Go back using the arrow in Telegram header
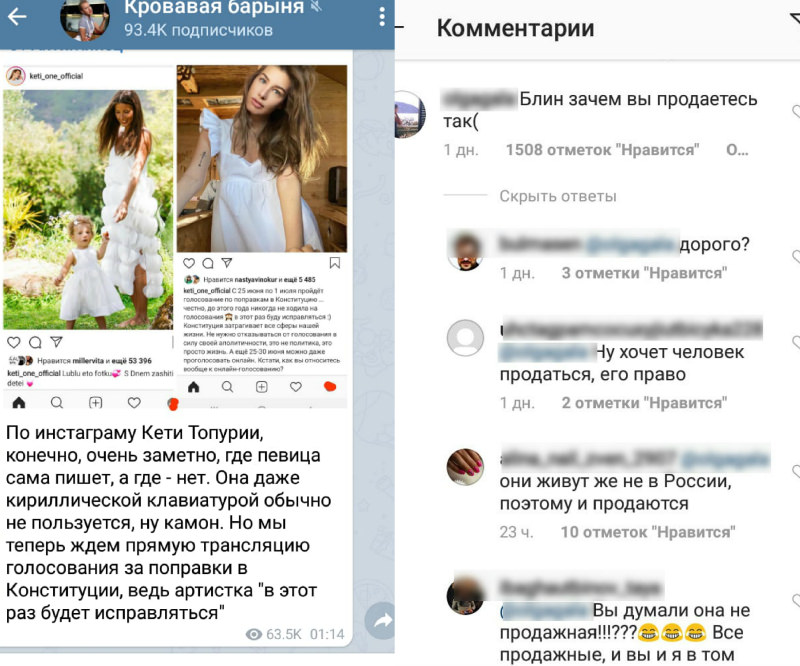The height and width of the screenshot is (666, 800). click(17, 17)
